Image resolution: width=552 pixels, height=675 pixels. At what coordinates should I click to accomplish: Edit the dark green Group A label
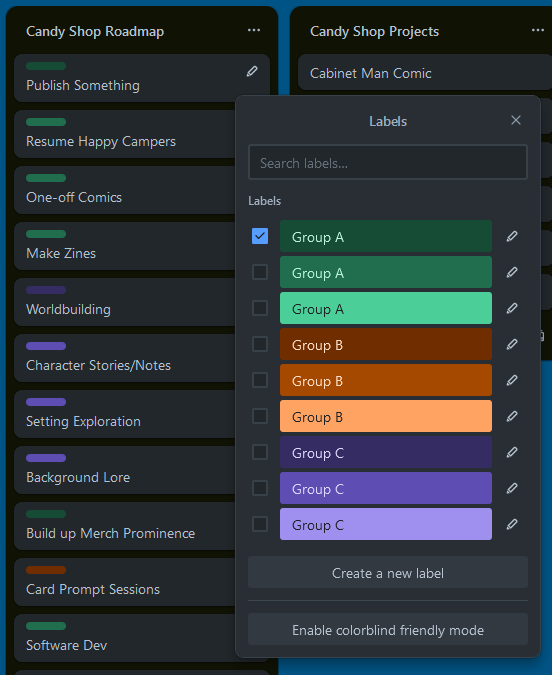pyautogui.click(x=512, y=236)
